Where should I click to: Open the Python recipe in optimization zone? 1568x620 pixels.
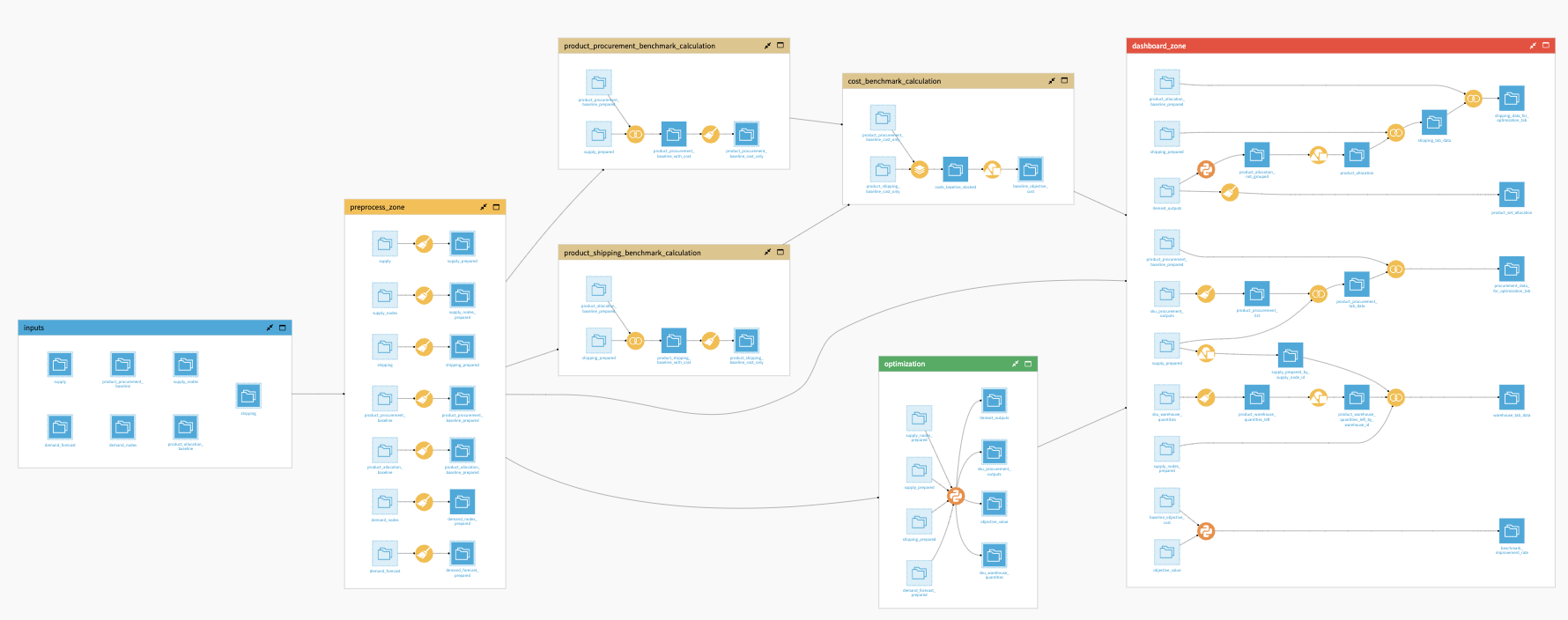click(956, 497)
